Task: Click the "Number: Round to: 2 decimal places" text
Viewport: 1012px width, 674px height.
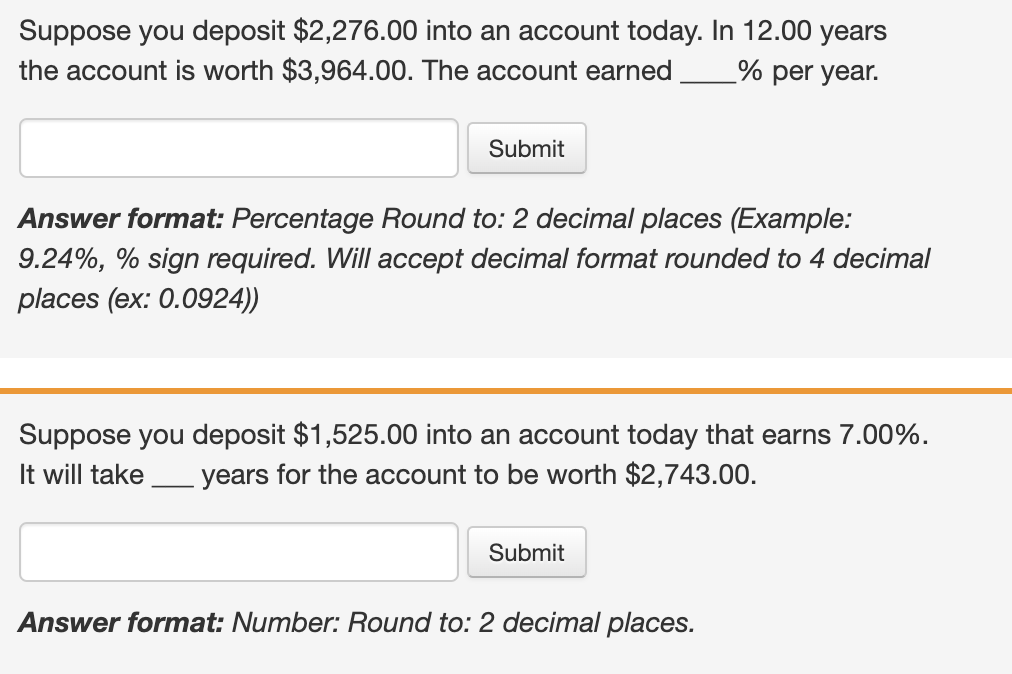Action: click(463, 622)
